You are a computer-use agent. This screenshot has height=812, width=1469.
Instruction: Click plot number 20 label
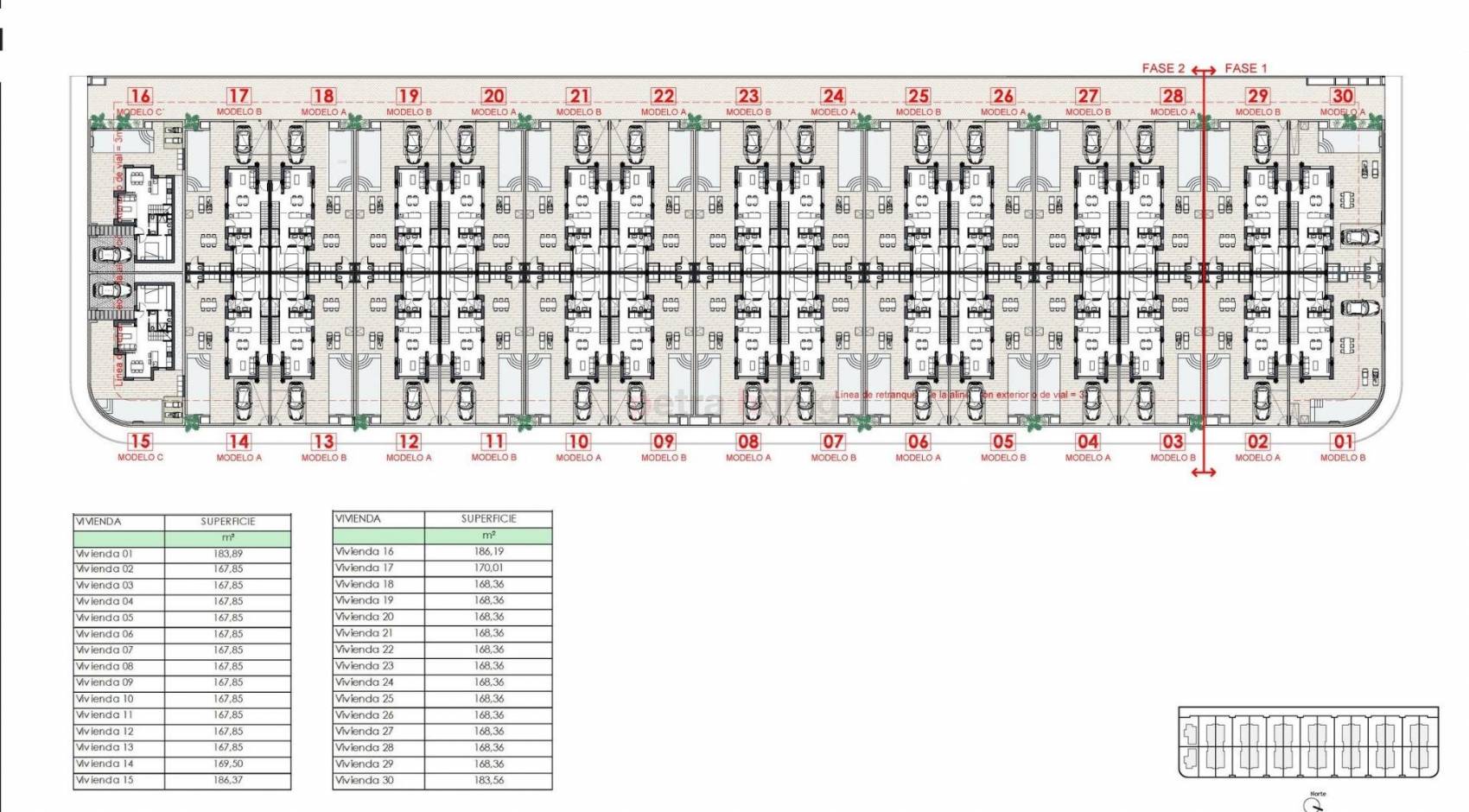point(493,96)
